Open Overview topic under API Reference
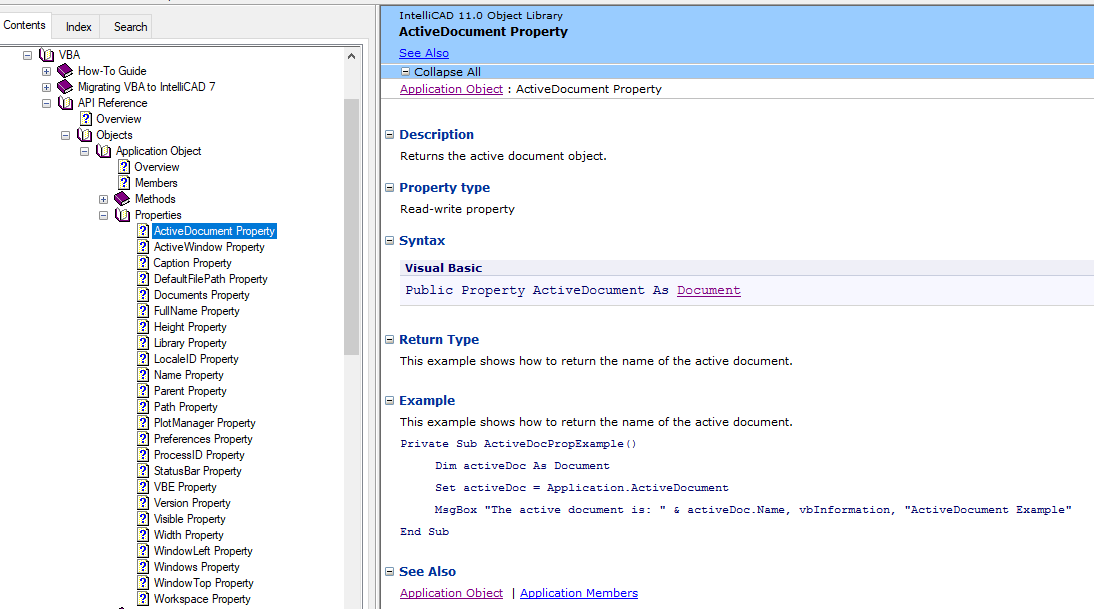Viewport: 1094px width, 609px height. (x=119, y=119)
